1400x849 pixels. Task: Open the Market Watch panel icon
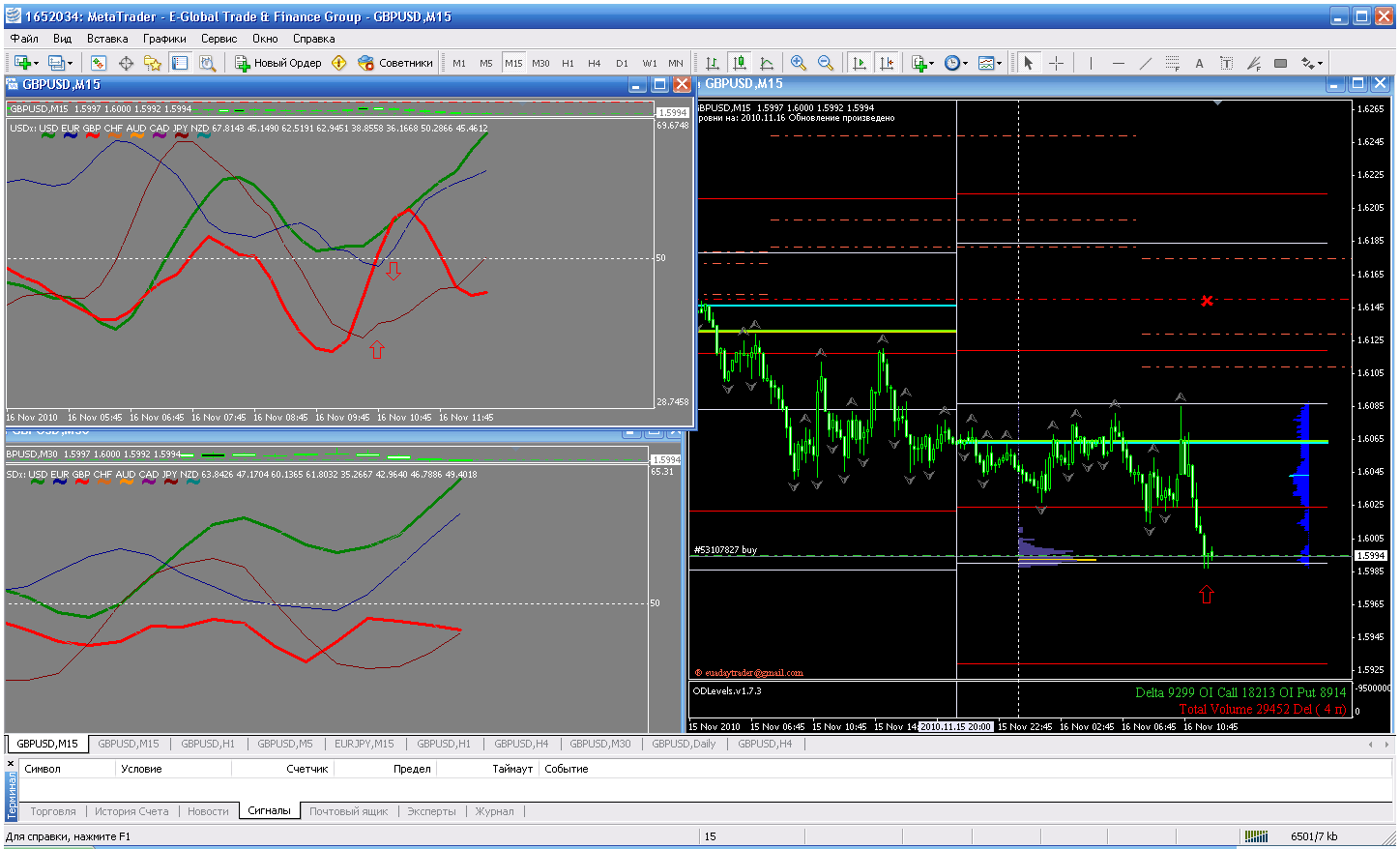[99, 63]
